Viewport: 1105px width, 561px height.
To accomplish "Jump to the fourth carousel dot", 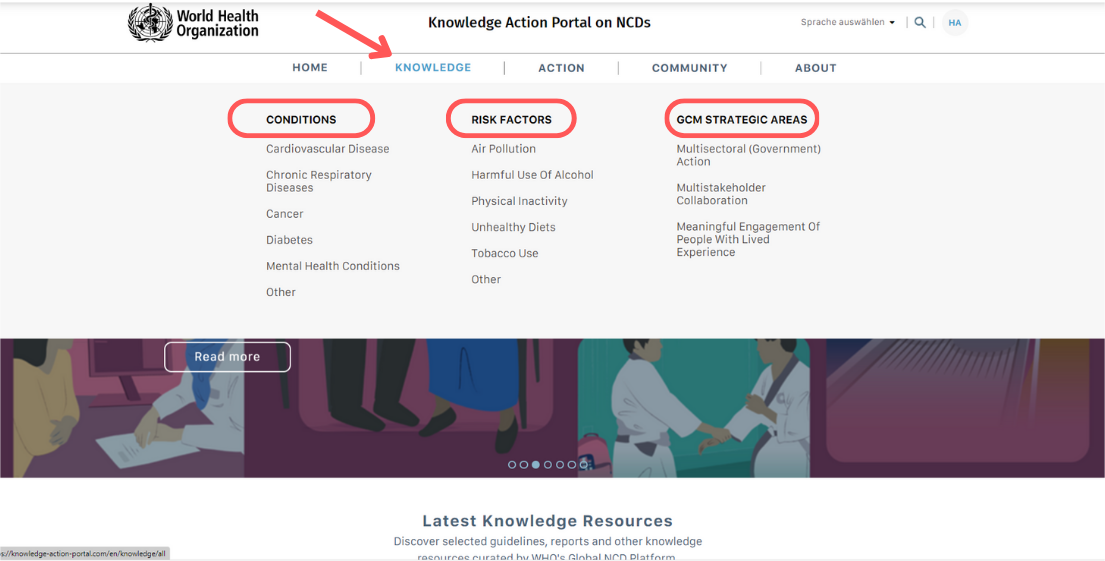I will [548, 465].
